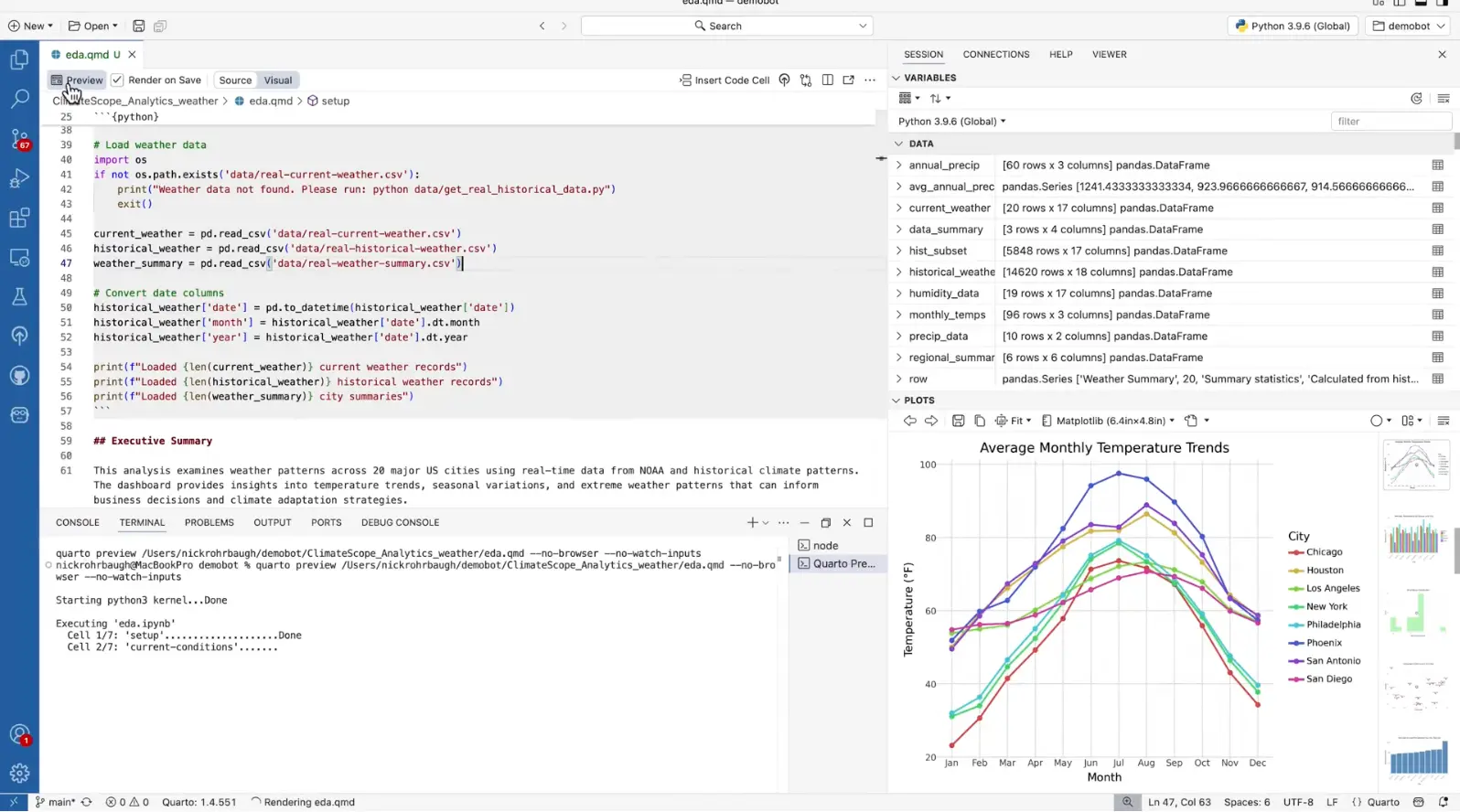Select the first plot thumbnail in history

[1415, 465]
